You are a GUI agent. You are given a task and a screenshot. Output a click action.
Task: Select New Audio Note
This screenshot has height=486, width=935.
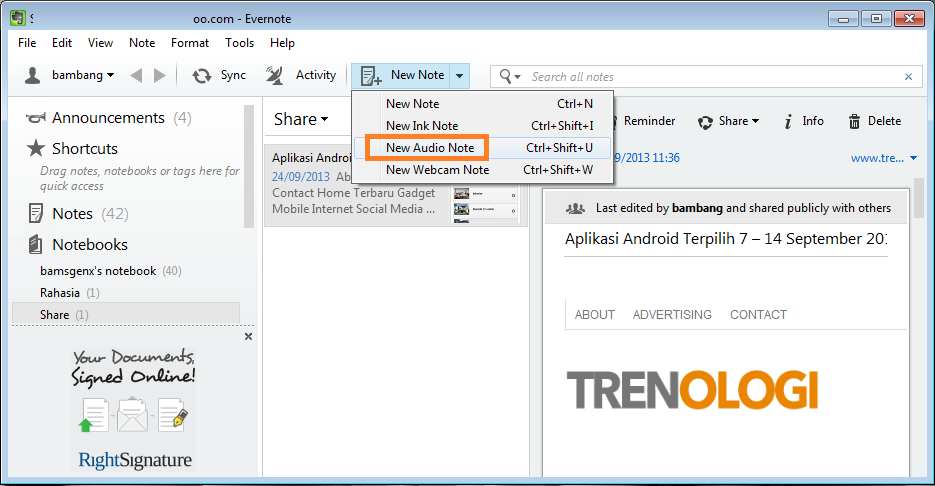point(483,148)
